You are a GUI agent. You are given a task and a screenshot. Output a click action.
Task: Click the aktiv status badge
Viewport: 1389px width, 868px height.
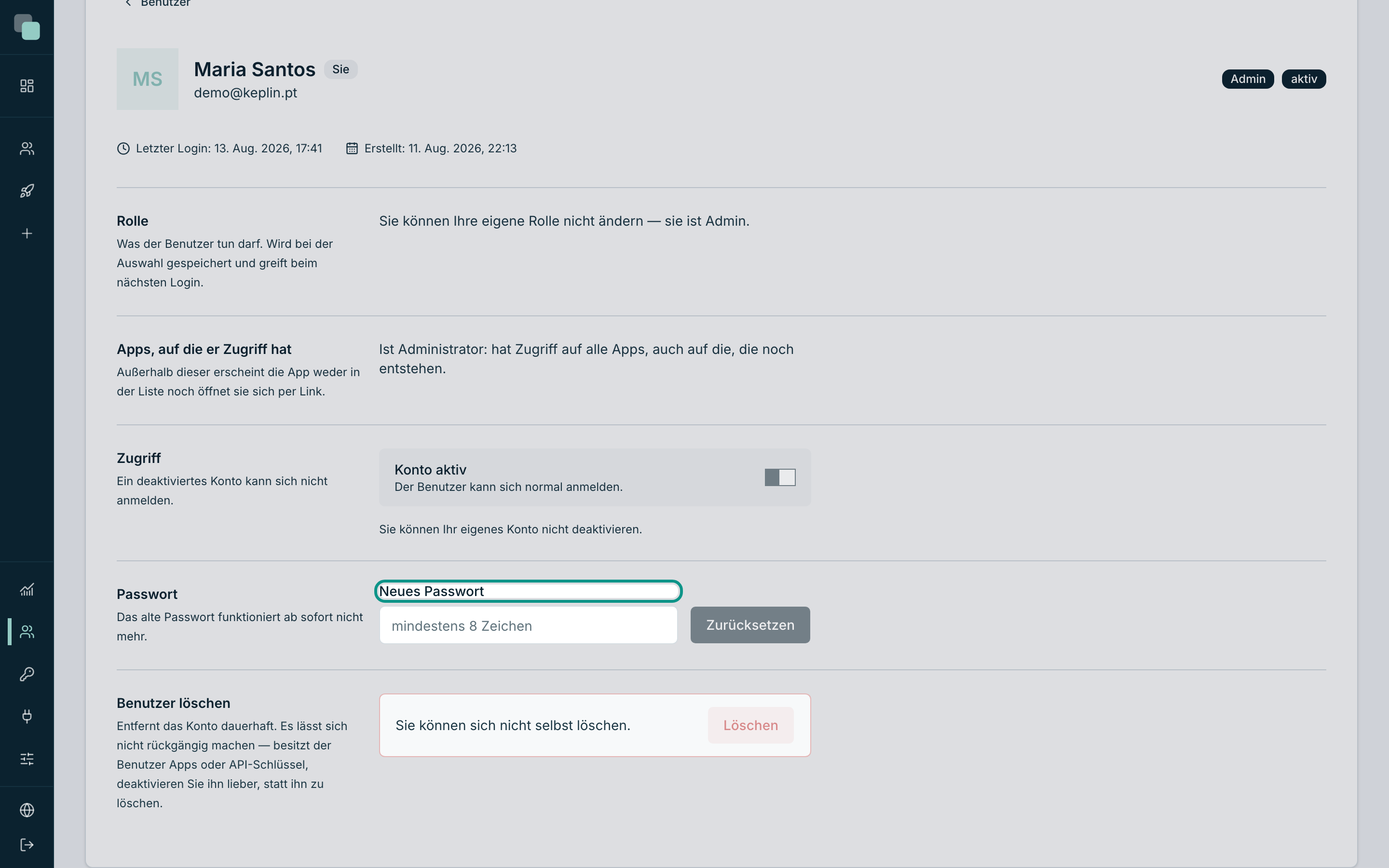[x=1304, y=79]
